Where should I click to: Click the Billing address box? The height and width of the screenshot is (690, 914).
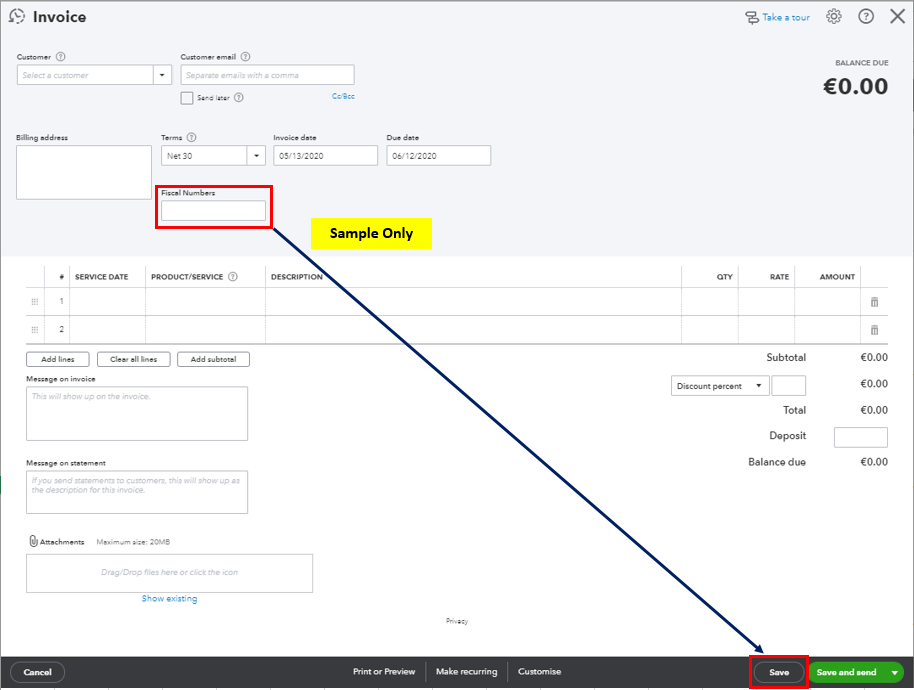click(84, 172)
